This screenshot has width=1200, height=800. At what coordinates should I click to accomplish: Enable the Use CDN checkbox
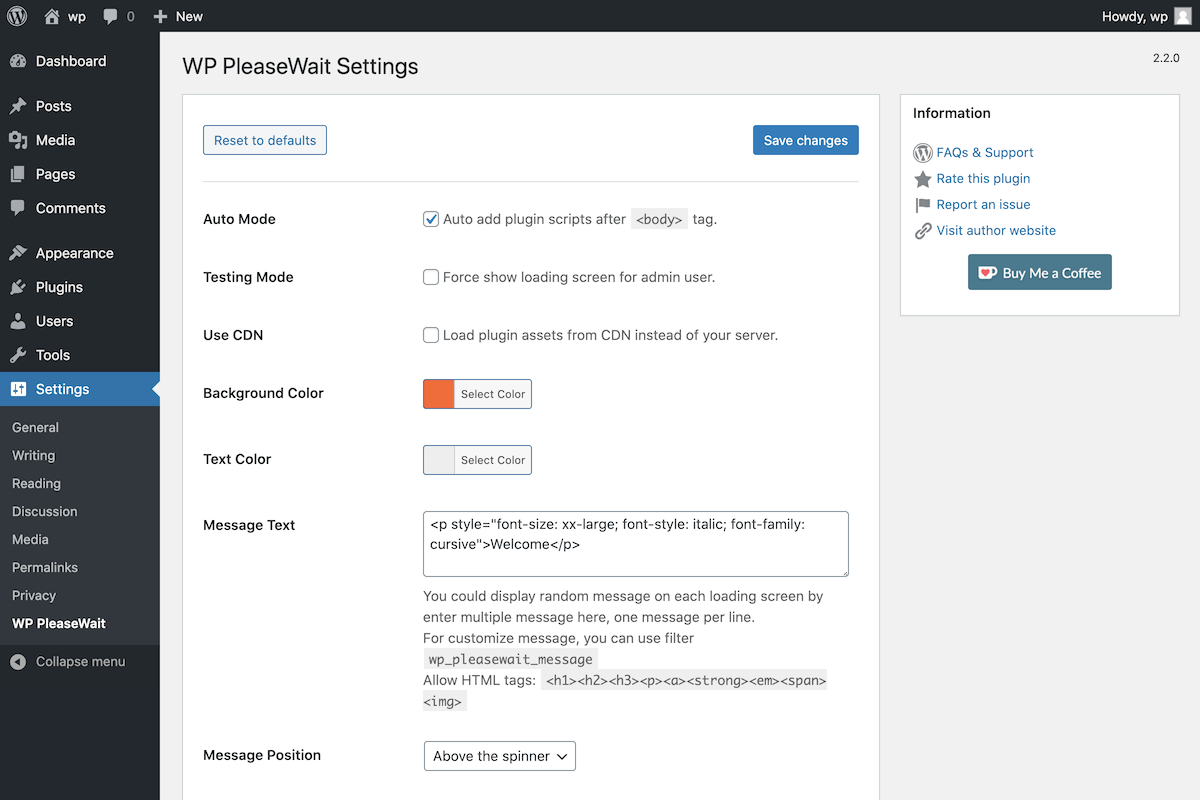point(431,335)
